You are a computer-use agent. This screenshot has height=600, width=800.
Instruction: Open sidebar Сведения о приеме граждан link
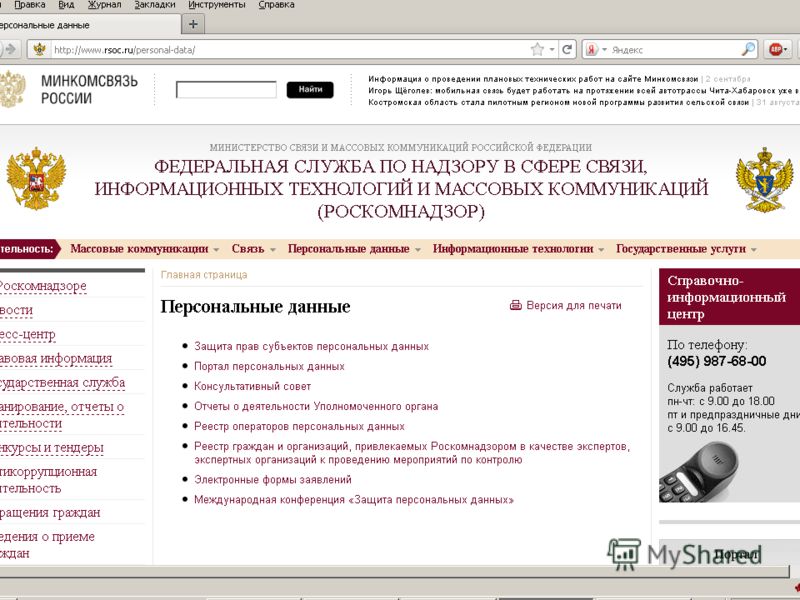[47, 544]
